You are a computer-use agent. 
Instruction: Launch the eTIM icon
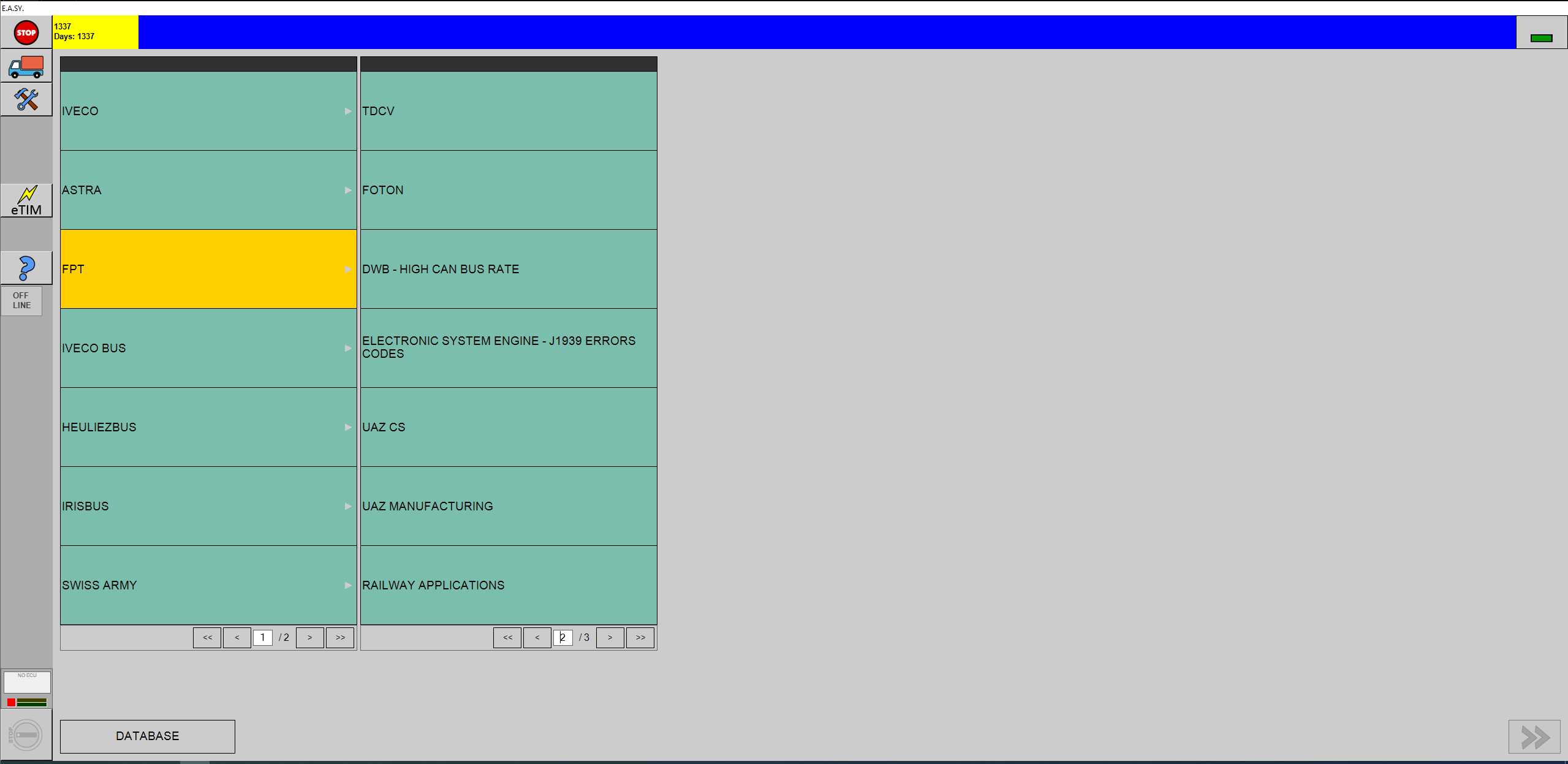pos(26,200)
